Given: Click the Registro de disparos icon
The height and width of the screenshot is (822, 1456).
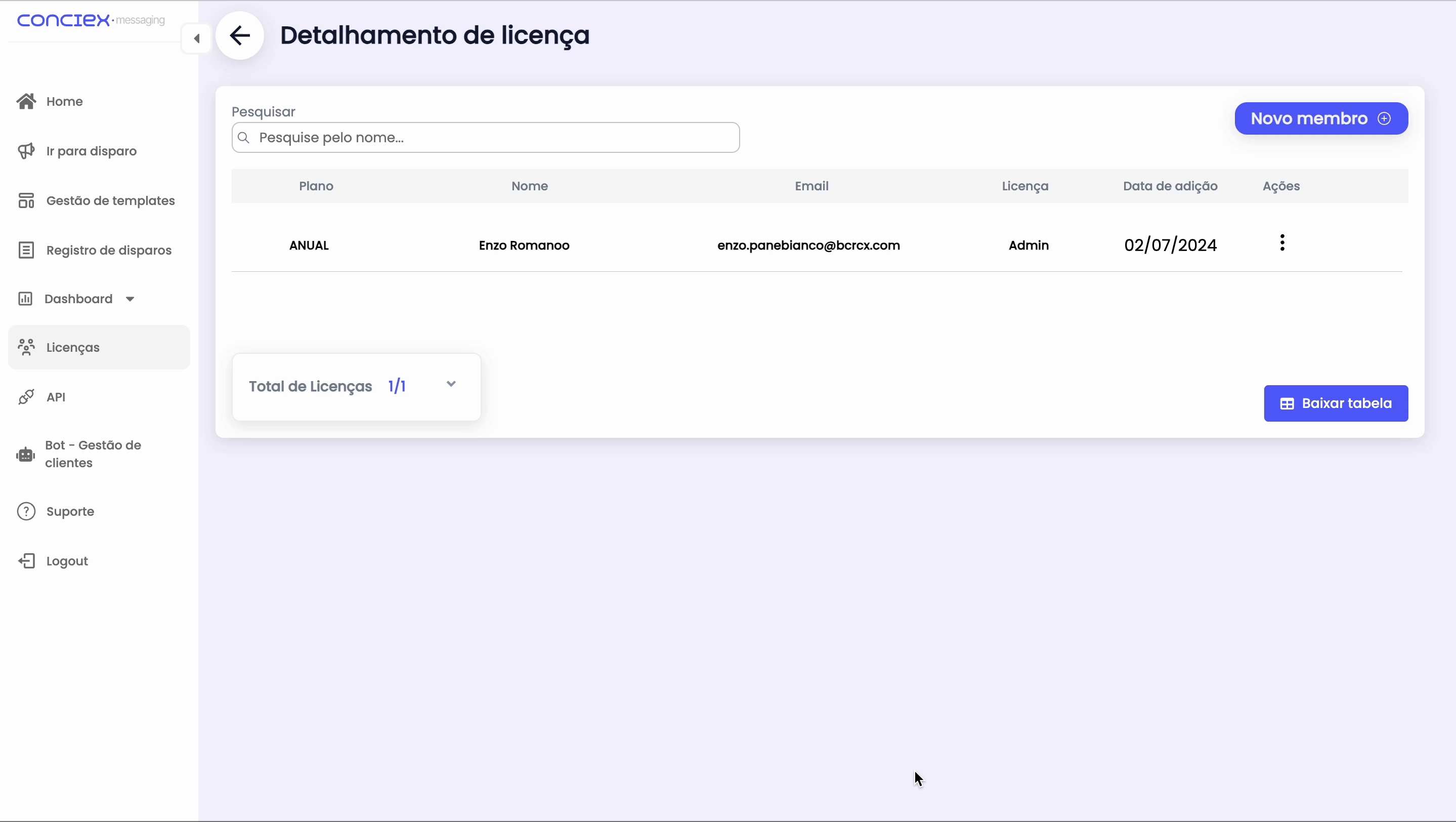Looking at the screenshot, I should click(x=26, y=250).
